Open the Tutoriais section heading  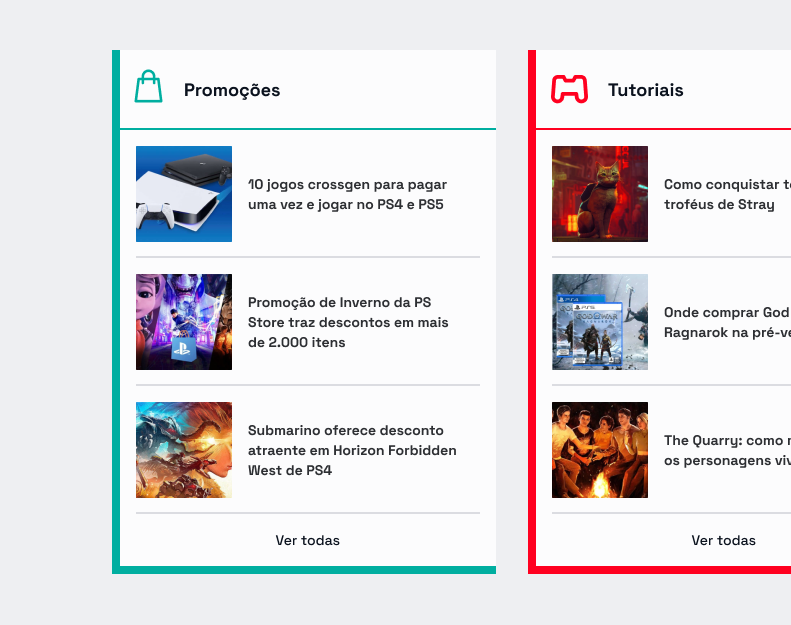(645, 90)
